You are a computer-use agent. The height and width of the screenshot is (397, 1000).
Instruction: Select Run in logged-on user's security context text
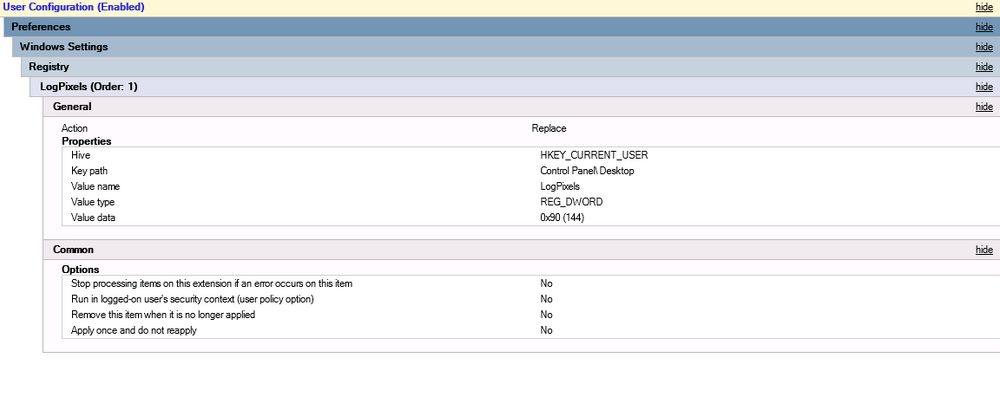(193, 299)
